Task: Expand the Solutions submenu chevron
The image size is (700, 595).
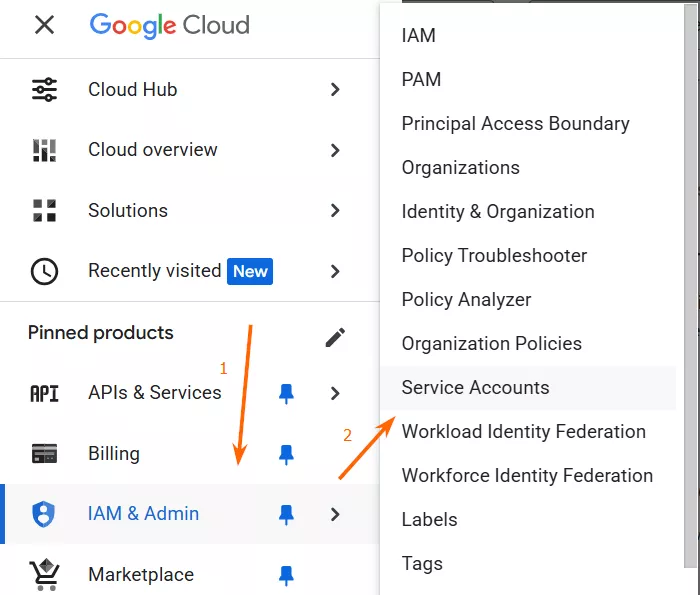Action: [335, 211]
